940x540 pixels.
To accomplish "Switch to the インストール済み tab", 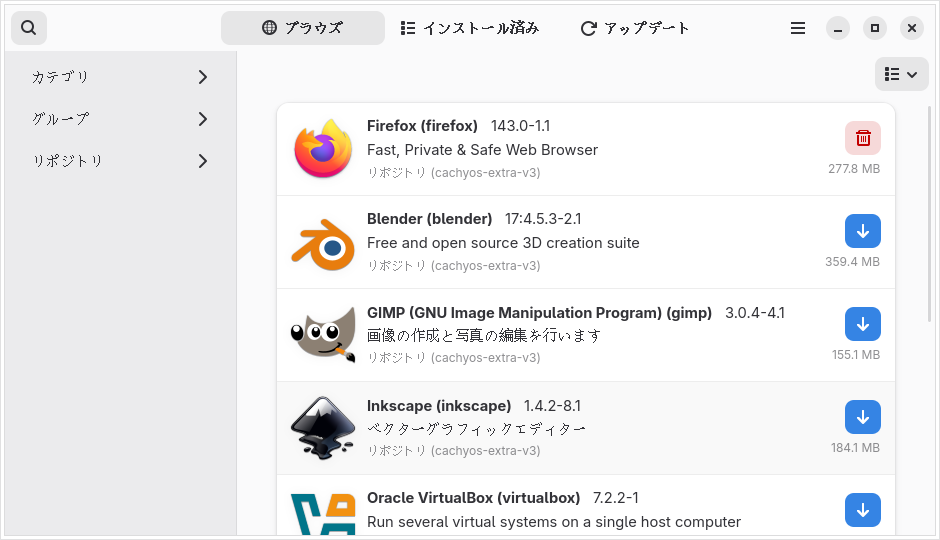I will [x=469, y=28].
